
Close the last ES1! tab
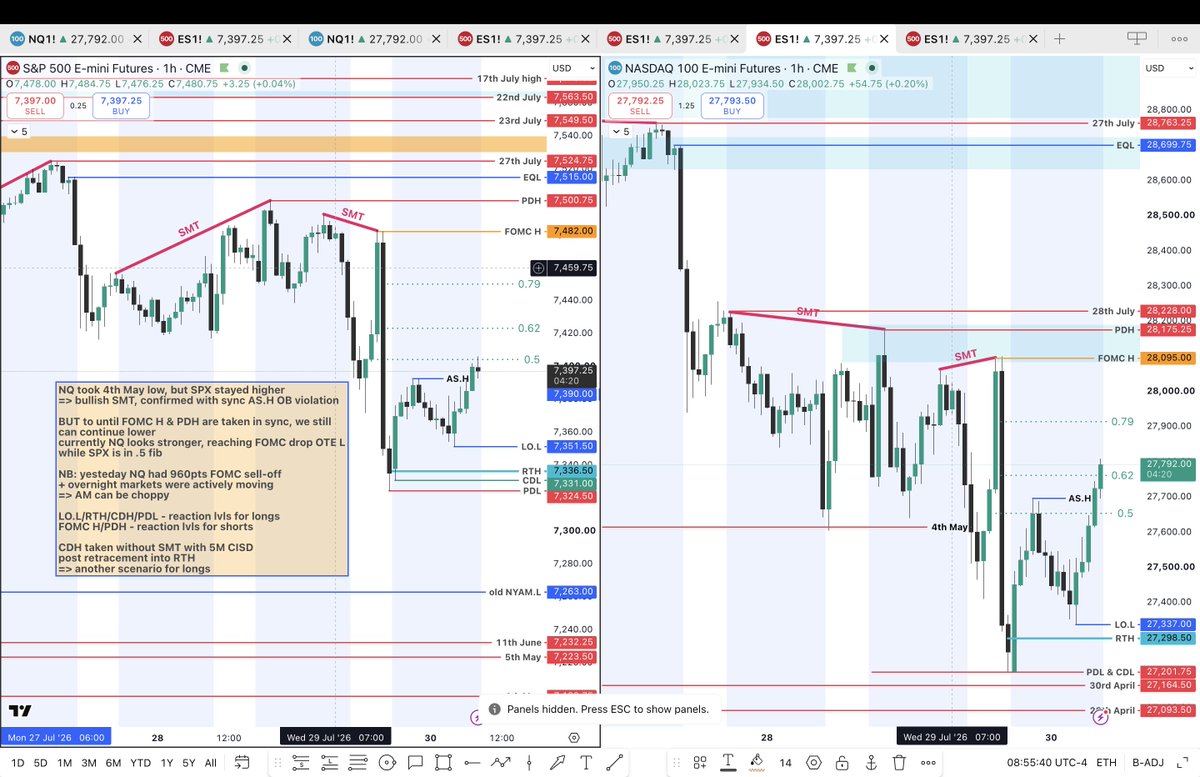coord(1032,39)
